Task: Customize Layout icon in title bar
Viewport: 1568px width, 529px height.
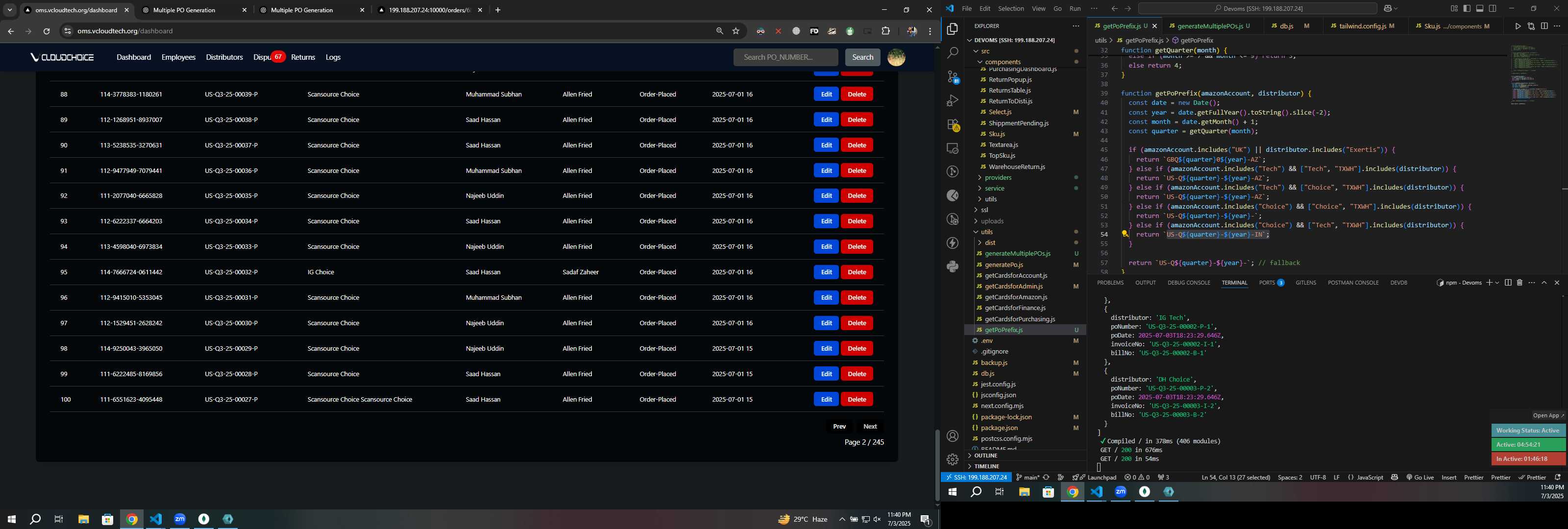Action: pyautogui.click(x=1454, y=8)
